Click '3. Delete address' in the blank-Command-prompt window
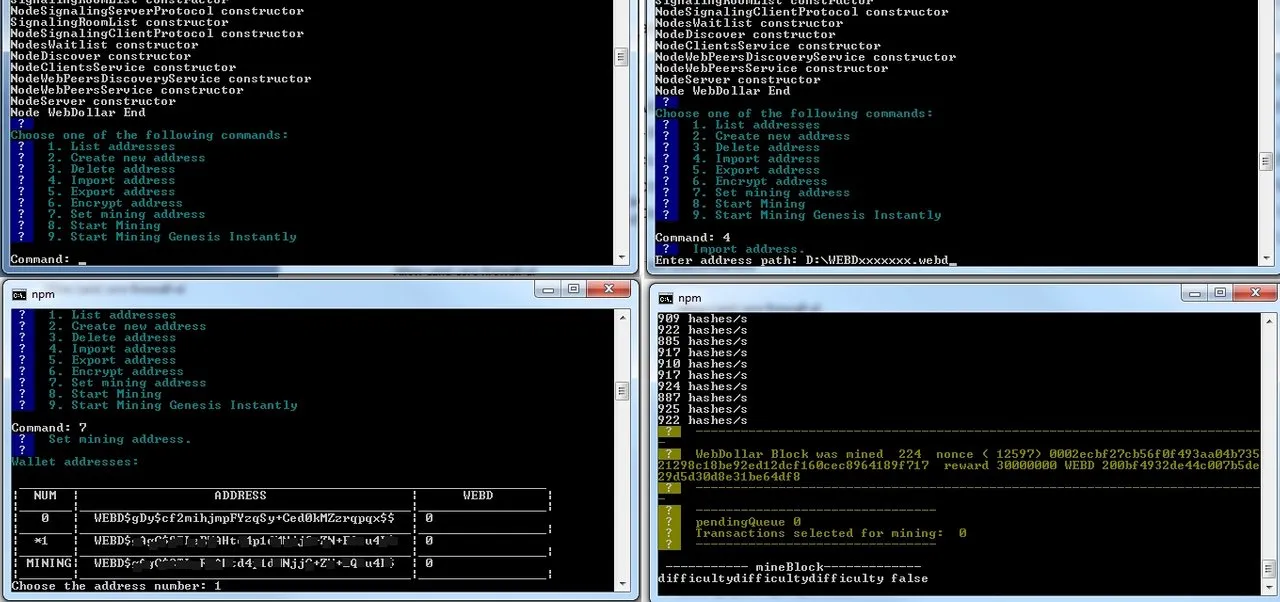 tap(112, 169)
